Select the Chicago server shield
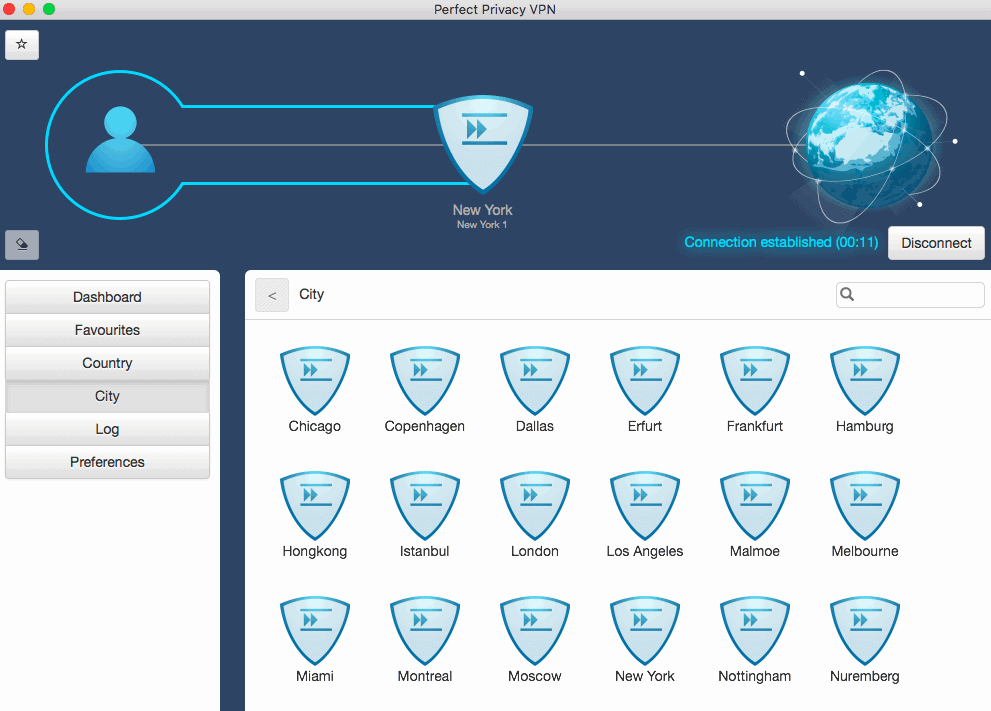Image resolution: width=991 pixels, height=711 pixels. [314, 381]
